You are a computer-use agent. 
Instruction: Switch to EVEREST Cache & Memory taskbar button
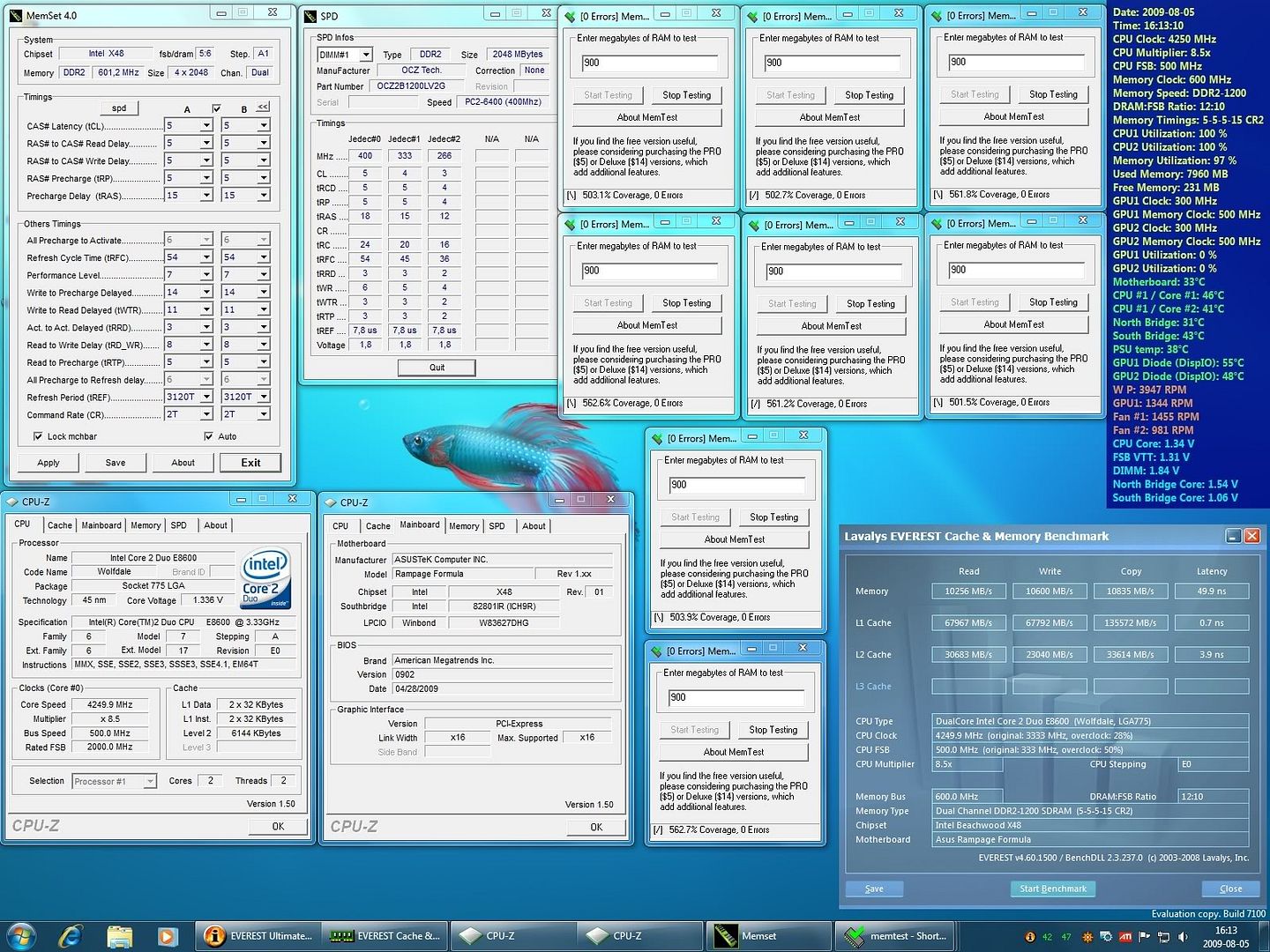click(385, 936)
